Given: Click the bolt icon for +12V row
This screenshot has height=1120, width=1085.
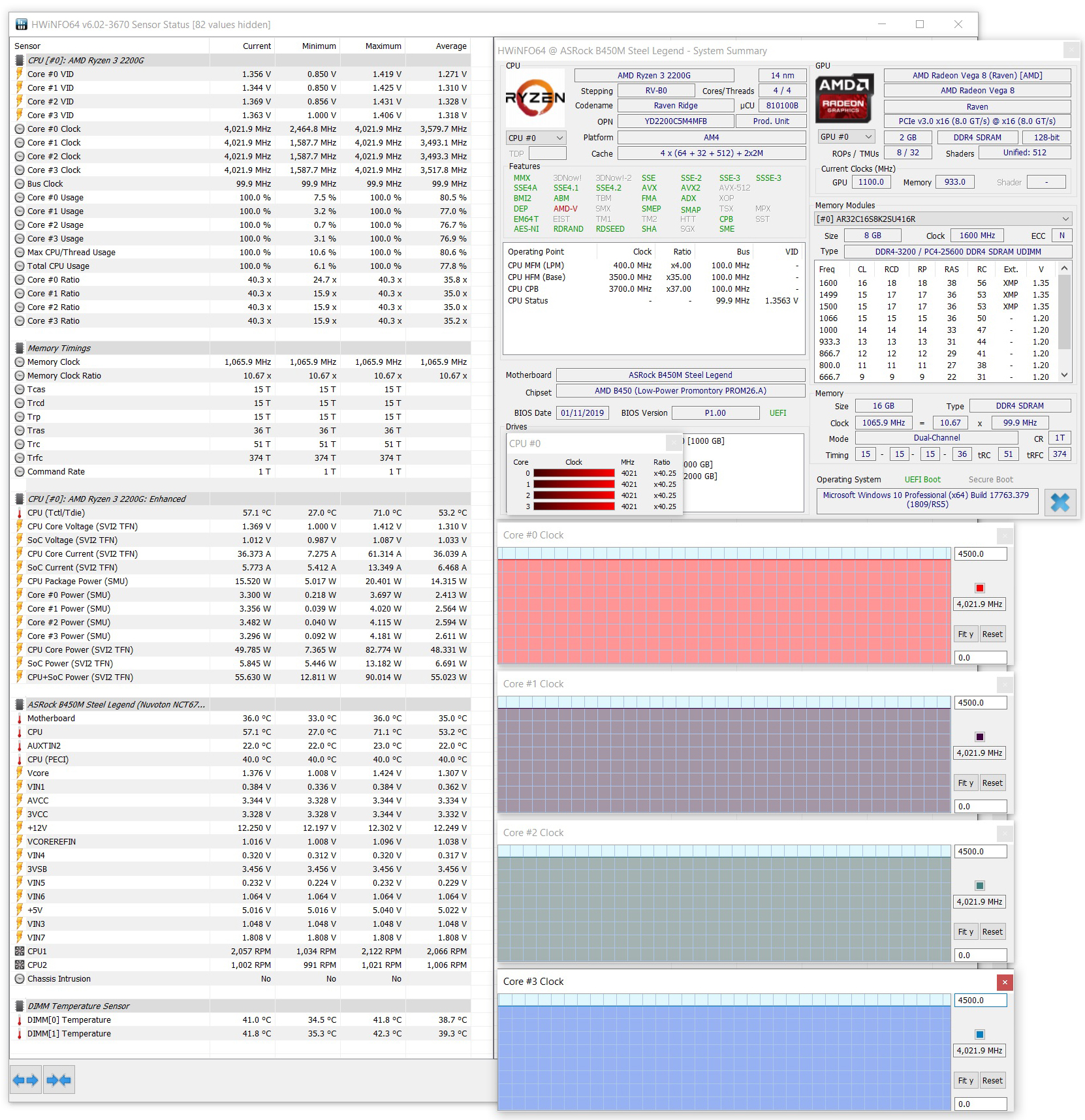Looking at the screenshot, I should coord(20,828).
